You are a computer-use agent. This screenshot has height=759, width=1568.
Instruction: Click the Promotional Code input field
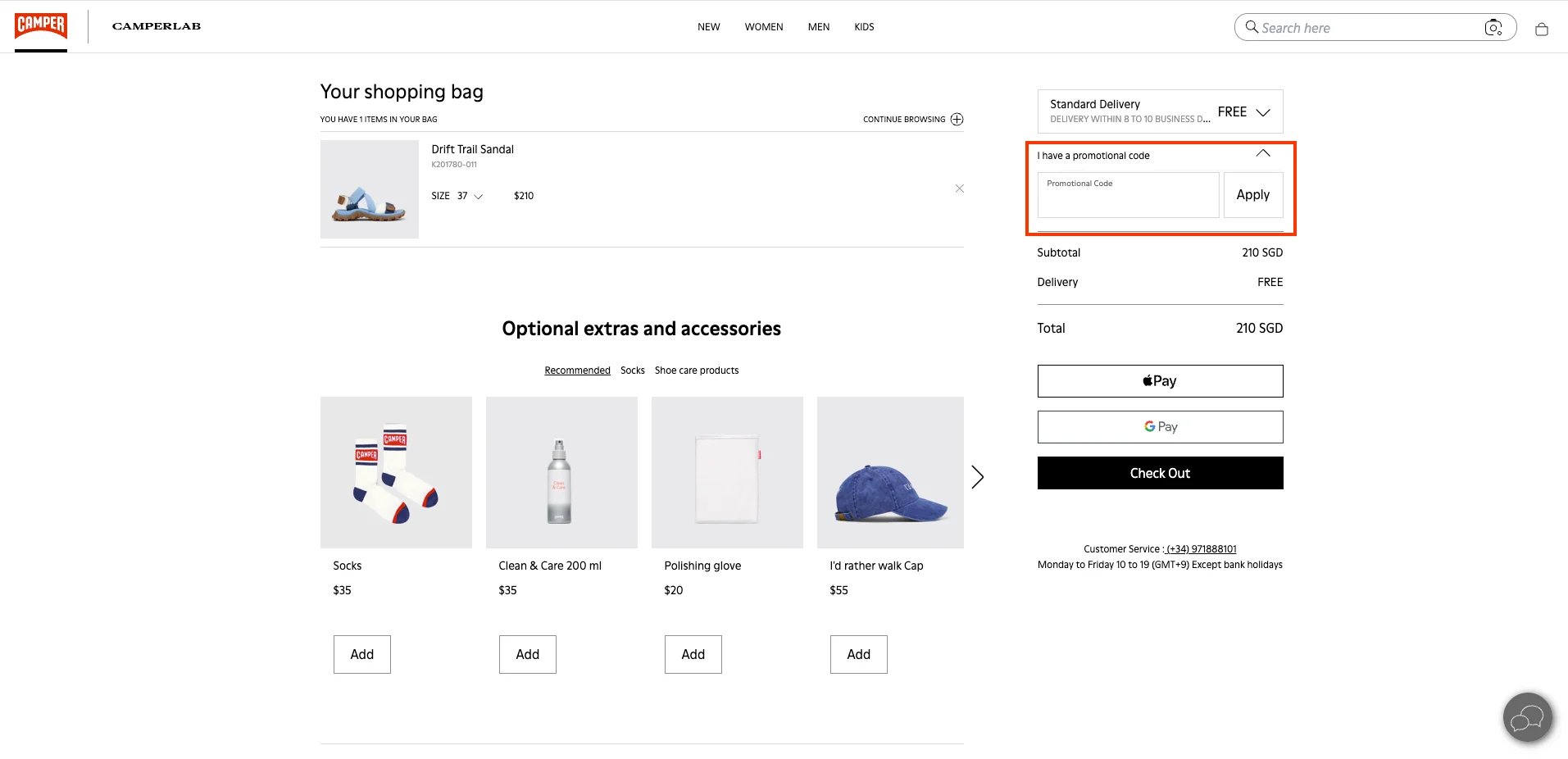[1129, 195]
